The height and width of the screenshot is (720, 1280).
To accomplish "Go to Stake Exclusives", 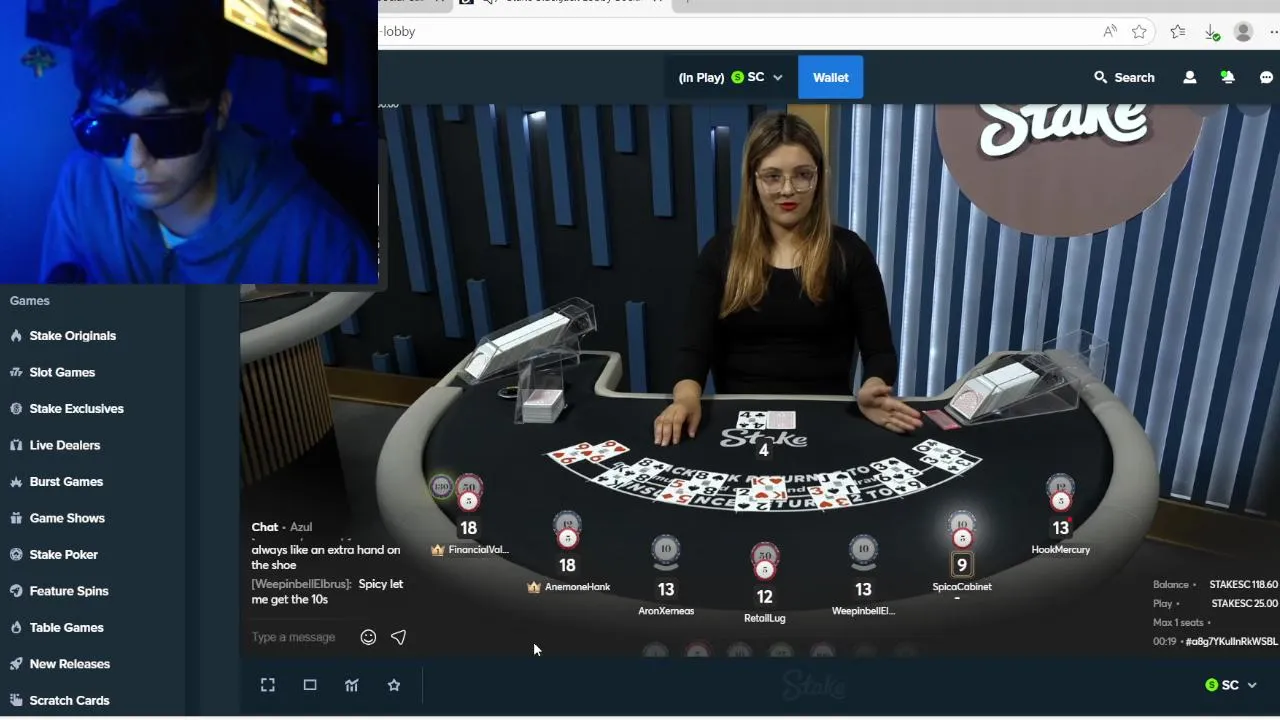I will [77, 409].
